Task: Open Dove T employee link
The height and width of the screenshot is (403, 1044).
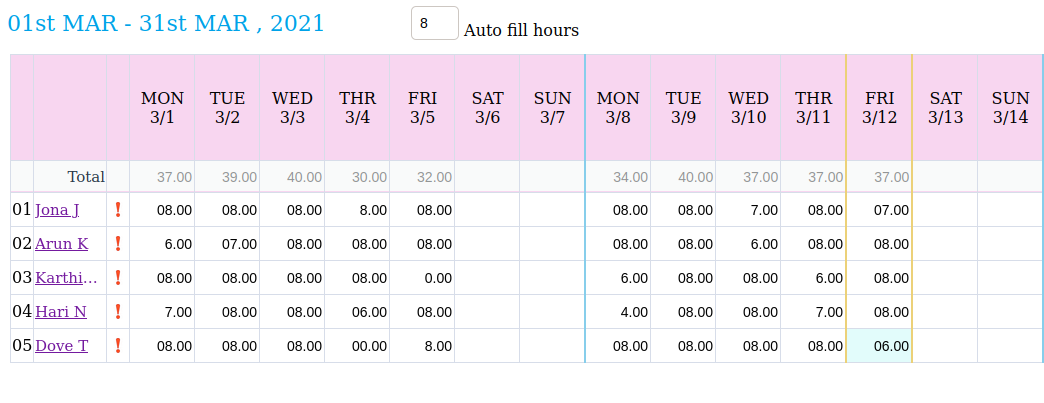Action: point(61,346)
